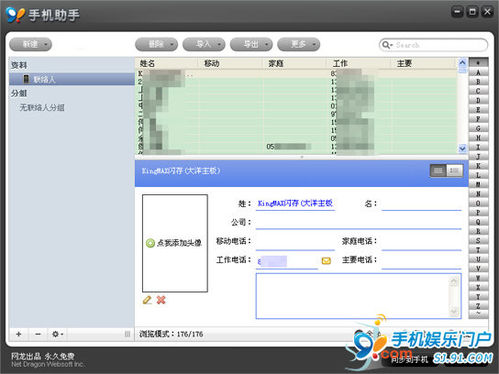This screenshot has width=499, height=374.
Task: Jump to contacts under letter P
Action: [x=478, y=212]
